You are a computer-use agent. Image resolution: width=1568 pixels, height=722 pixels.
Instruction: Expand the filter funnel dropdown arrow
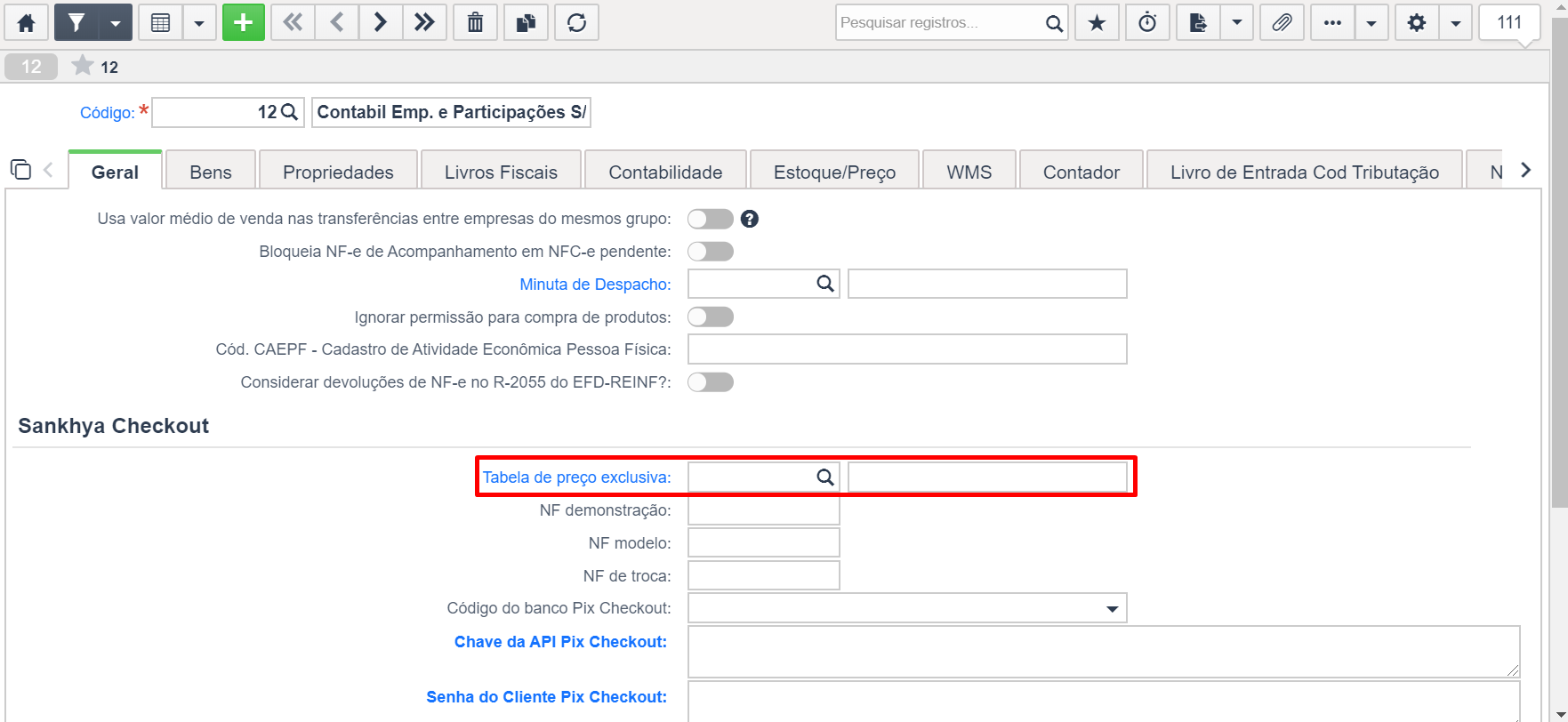coord(116,22)
